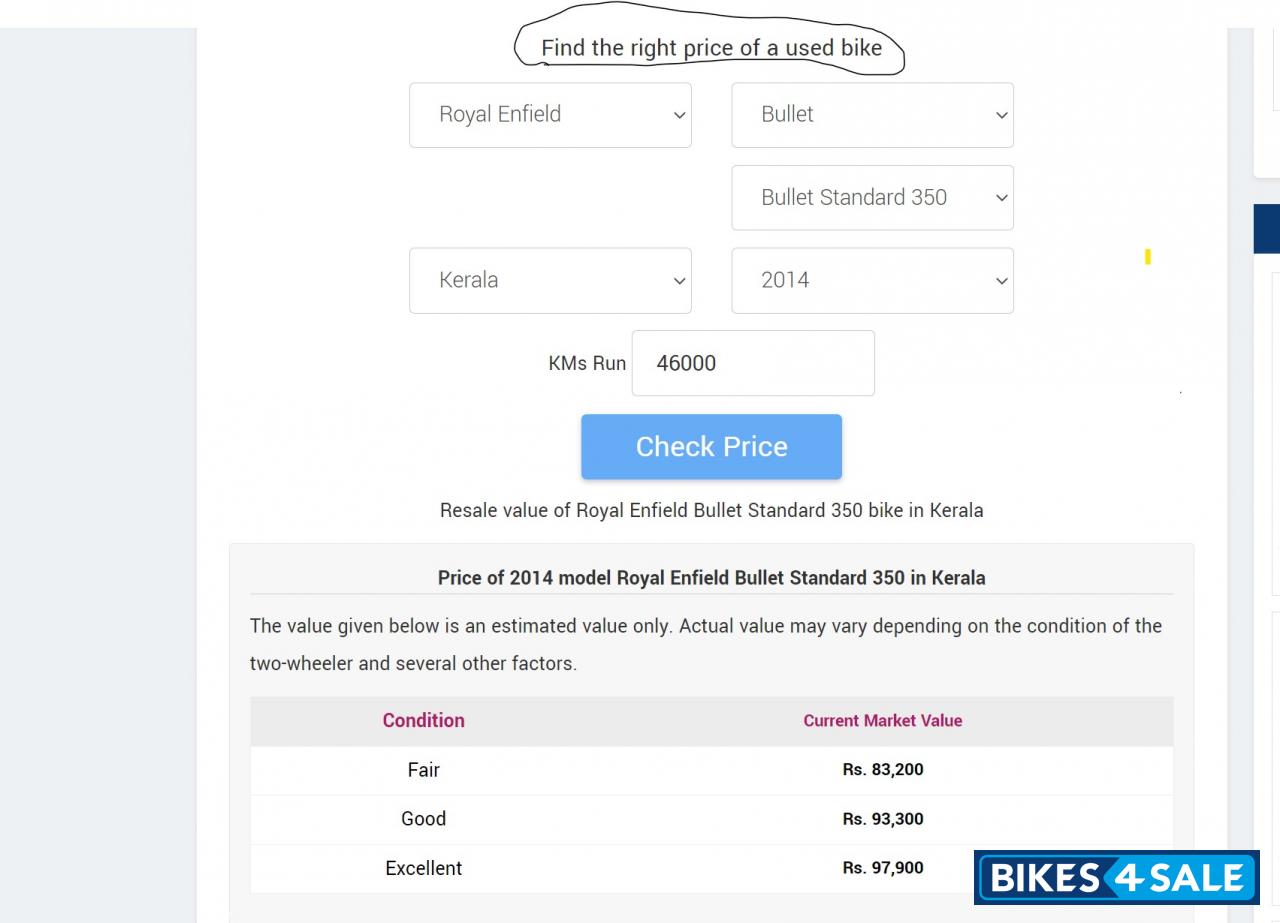Screen dimensions: 1280x923
Task: Select the Fair condition row
Action: [x=423, y=770]
